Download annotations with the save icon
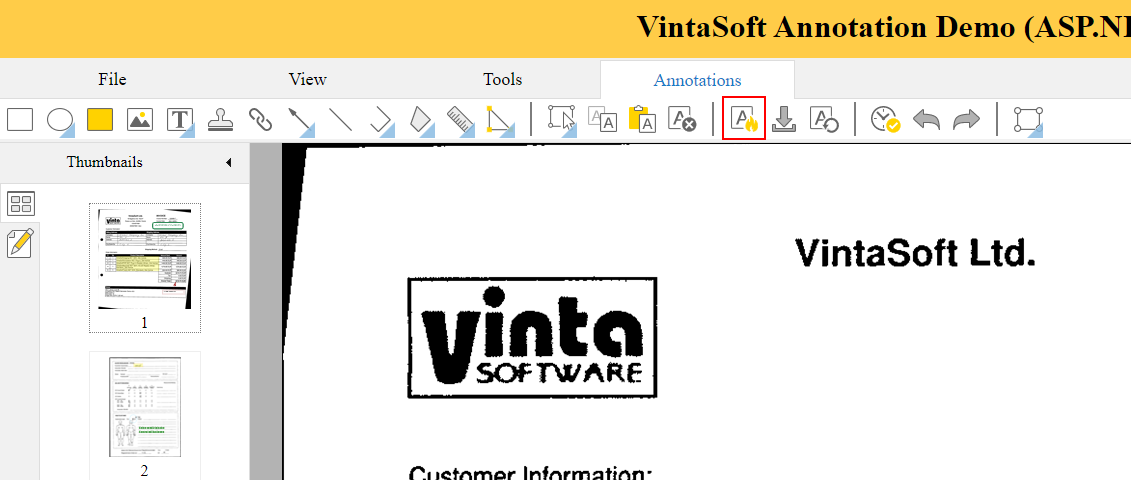This screenshot has width=1131, height=480. pyautogui.click(x=784, y=119)
